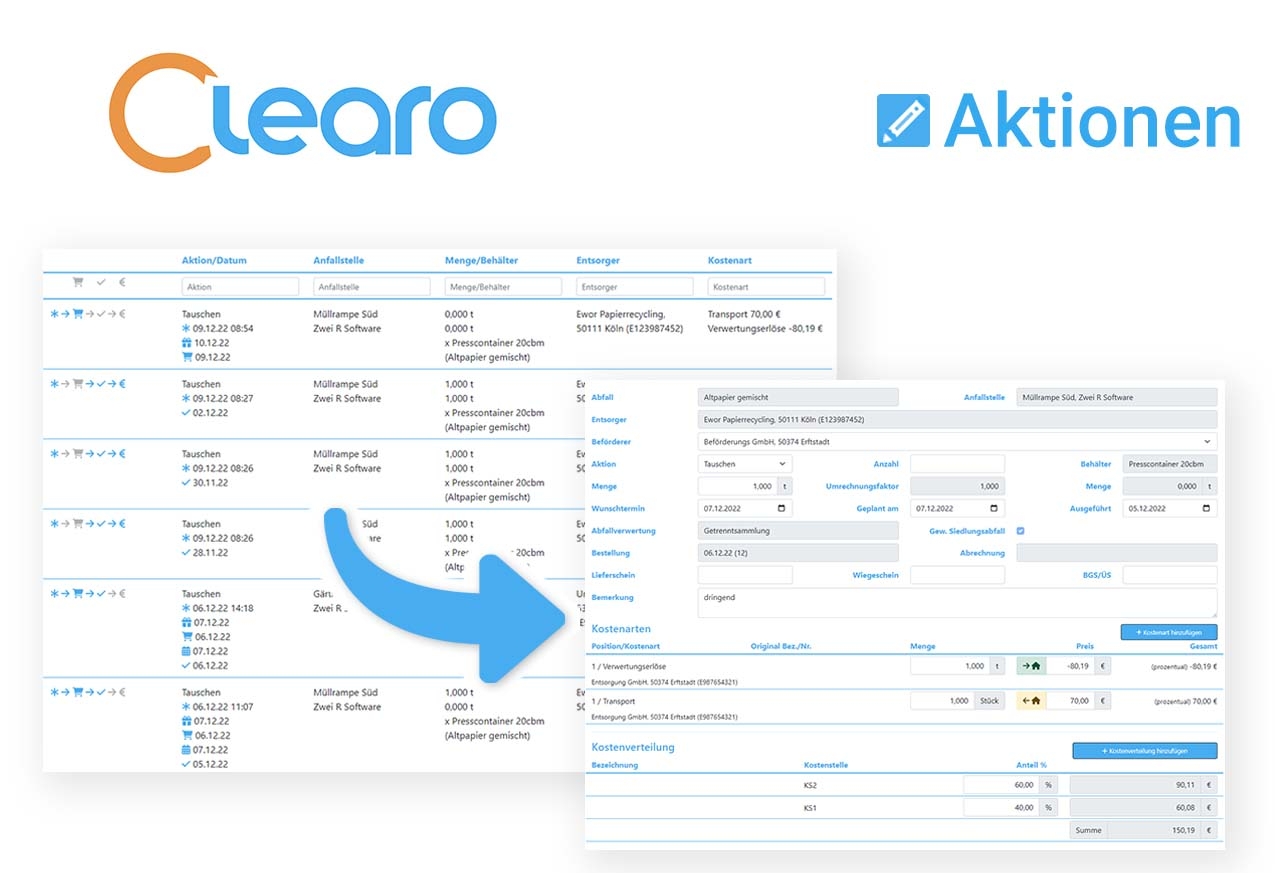Screen dimensions: 1275x873
Task: Toggle the Gew. Siedlungsabfall checkbox
Action: coord(1021,531)
